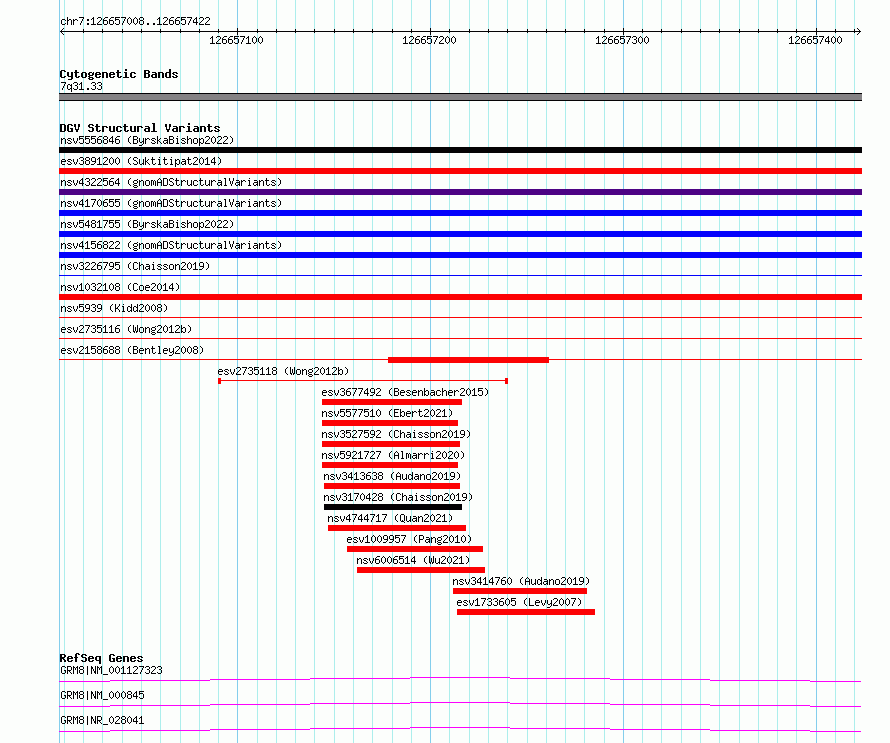This screenshot has height=743, width=890.
Task: Click the red bar under nsv3413638
Action: pos(392,486)
